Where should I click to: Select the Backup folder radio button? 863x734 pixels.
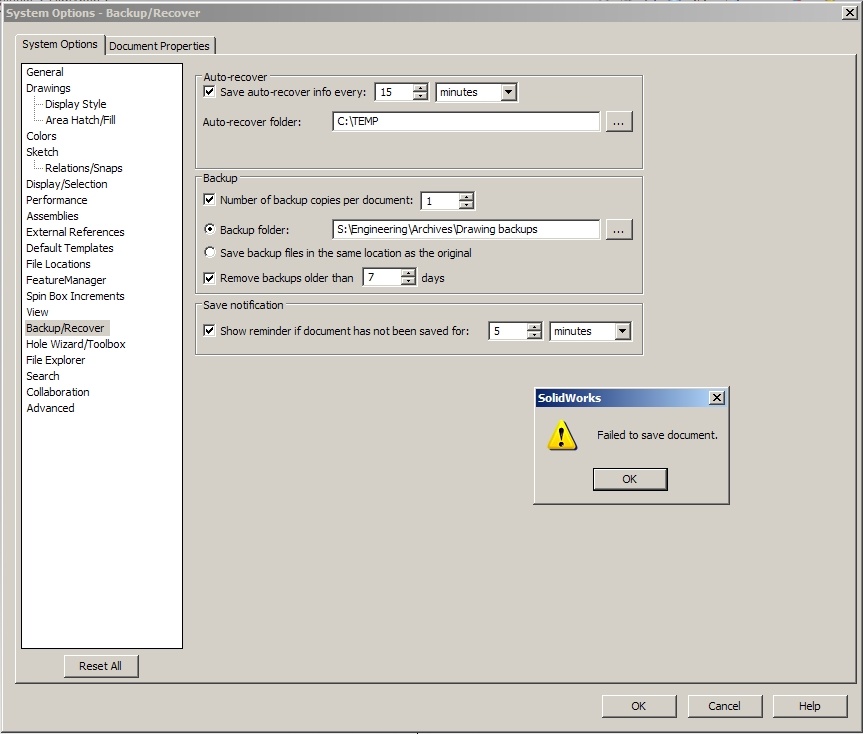(209, 228)
